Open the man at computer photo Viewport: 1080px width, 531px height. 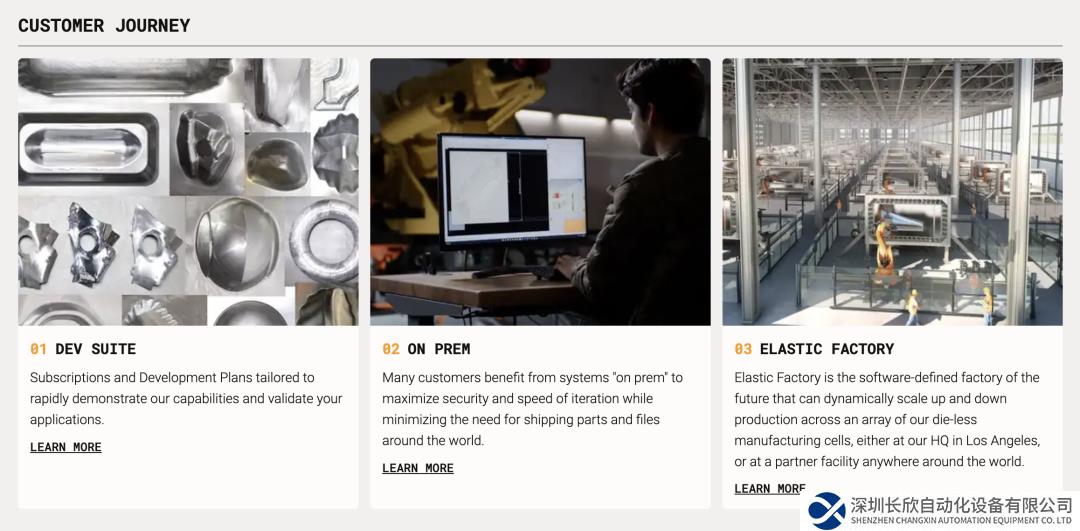pos(540,191)
